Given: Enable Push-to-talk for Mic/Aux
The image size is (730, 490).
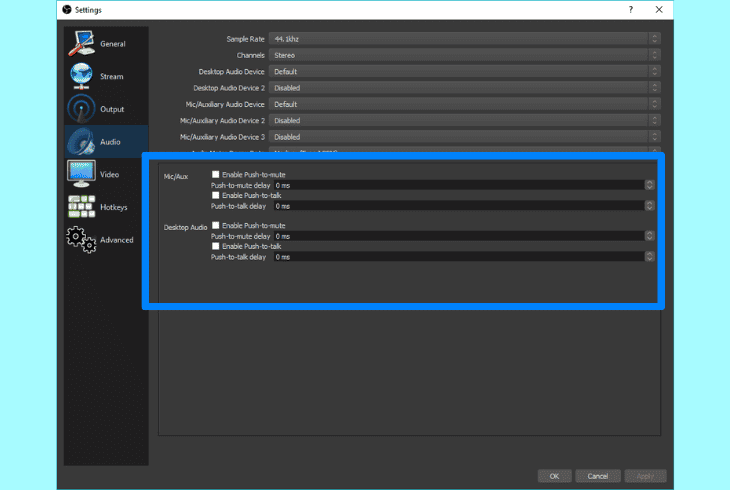Looking at the screenshot, I should tap(216, 195).
